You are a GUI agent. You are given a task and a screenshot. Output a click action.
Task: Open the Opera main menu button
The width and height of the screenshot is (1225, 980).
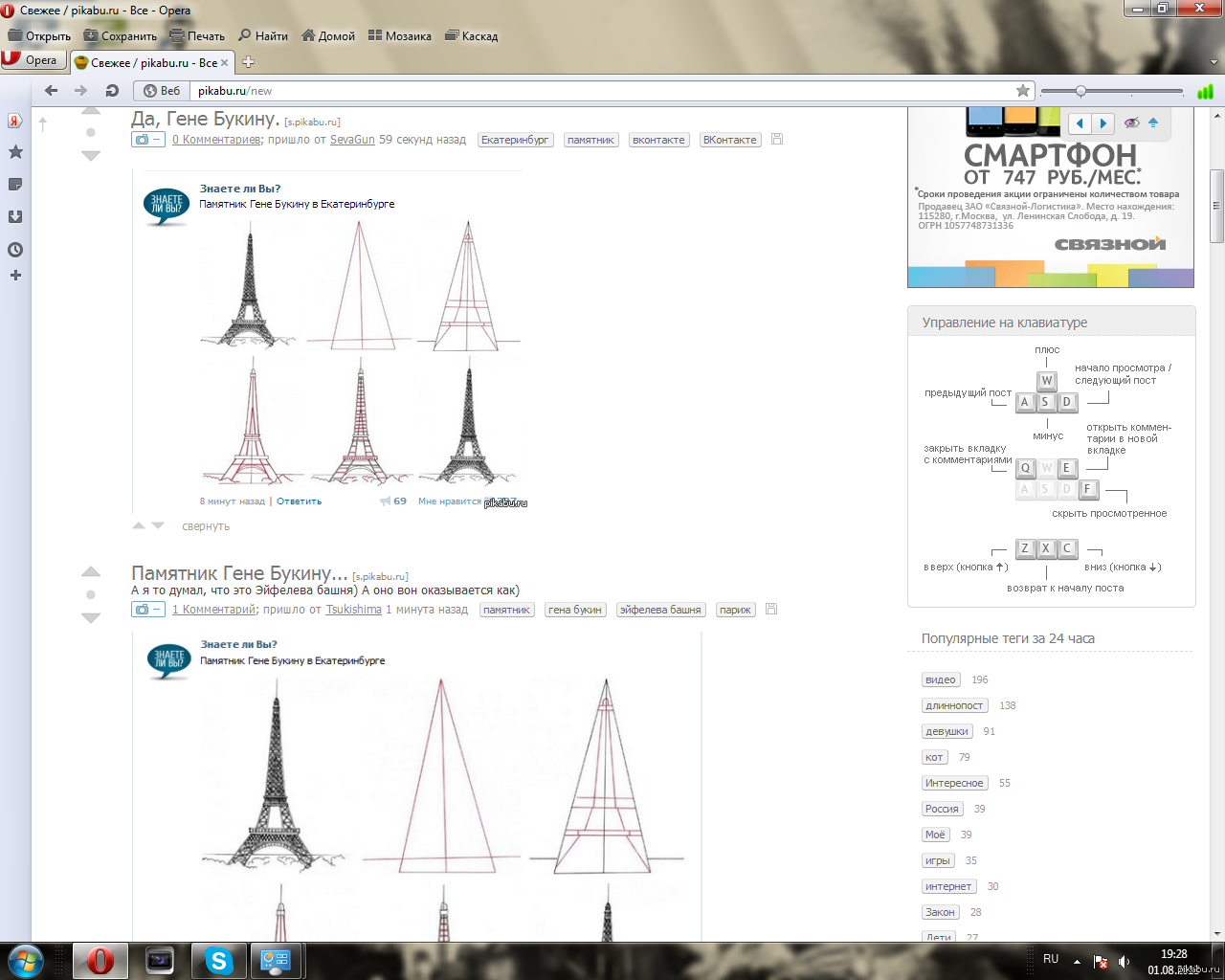[x=32, y=60]
